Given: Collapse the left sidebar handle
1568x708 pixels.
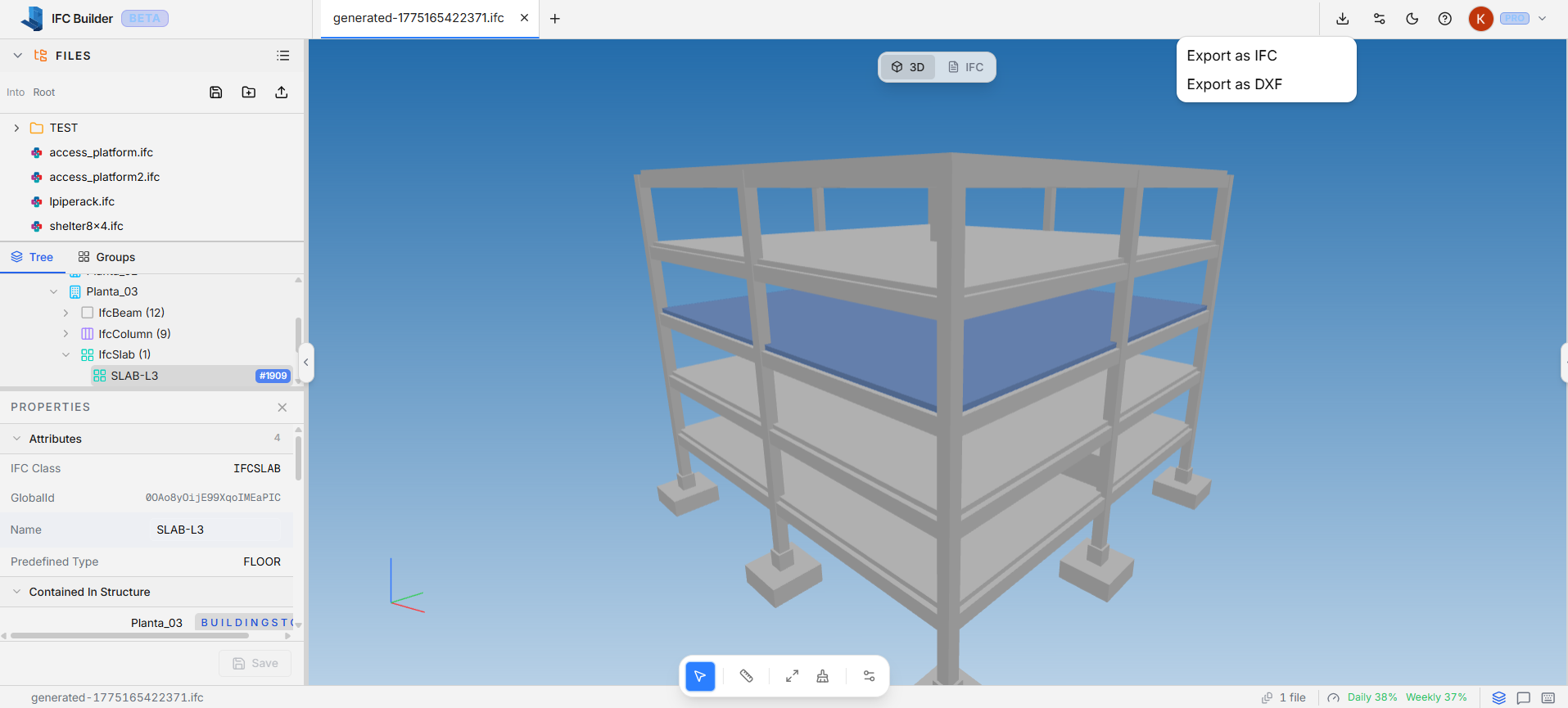Looking at the screenshot, I should (306, 362).
